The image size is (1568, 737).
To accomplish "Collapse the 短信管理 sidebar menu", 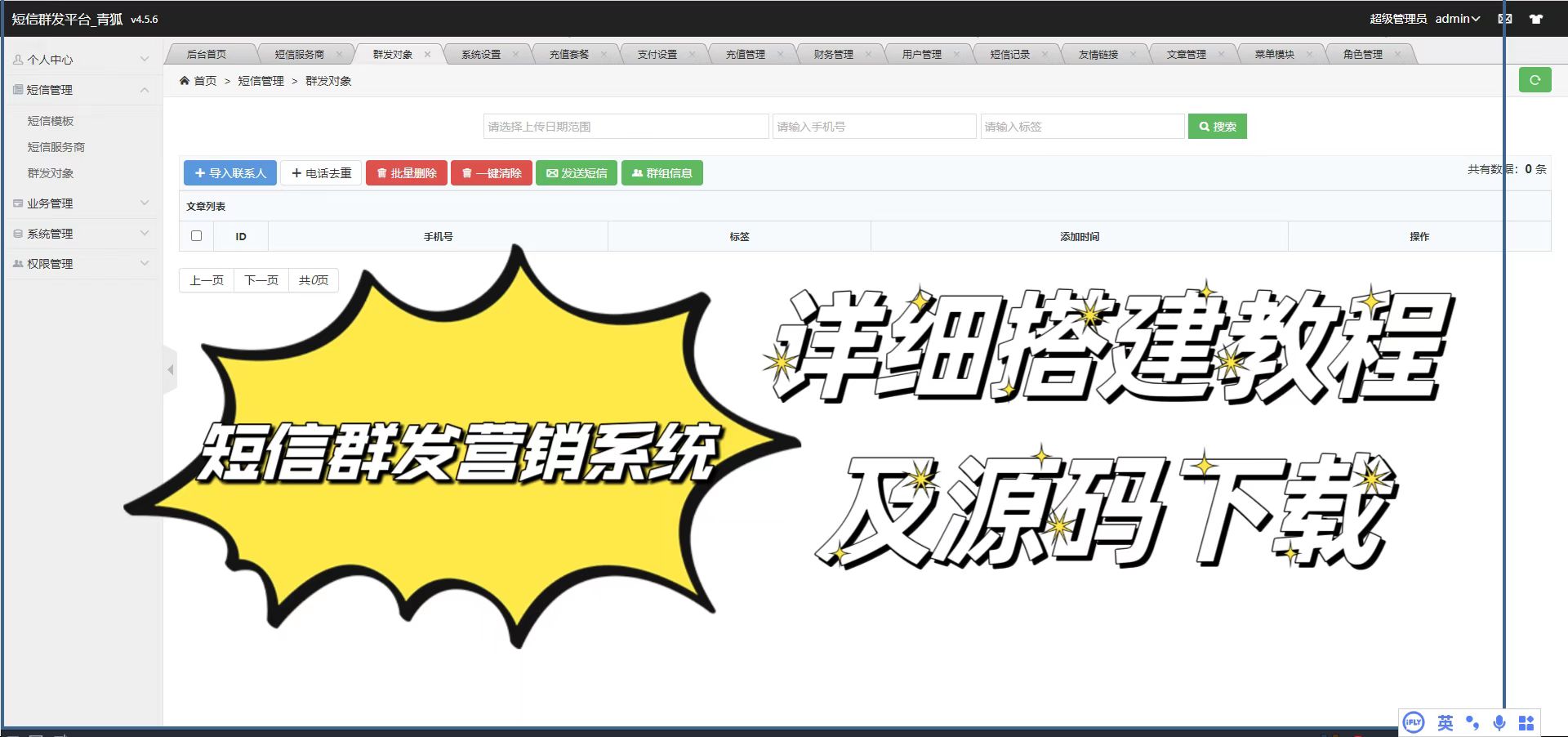I will [82, 89].
